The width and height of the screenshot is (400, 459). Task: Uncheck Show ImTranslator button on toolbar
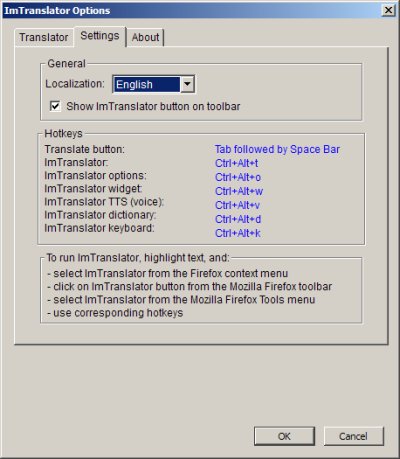55,106
